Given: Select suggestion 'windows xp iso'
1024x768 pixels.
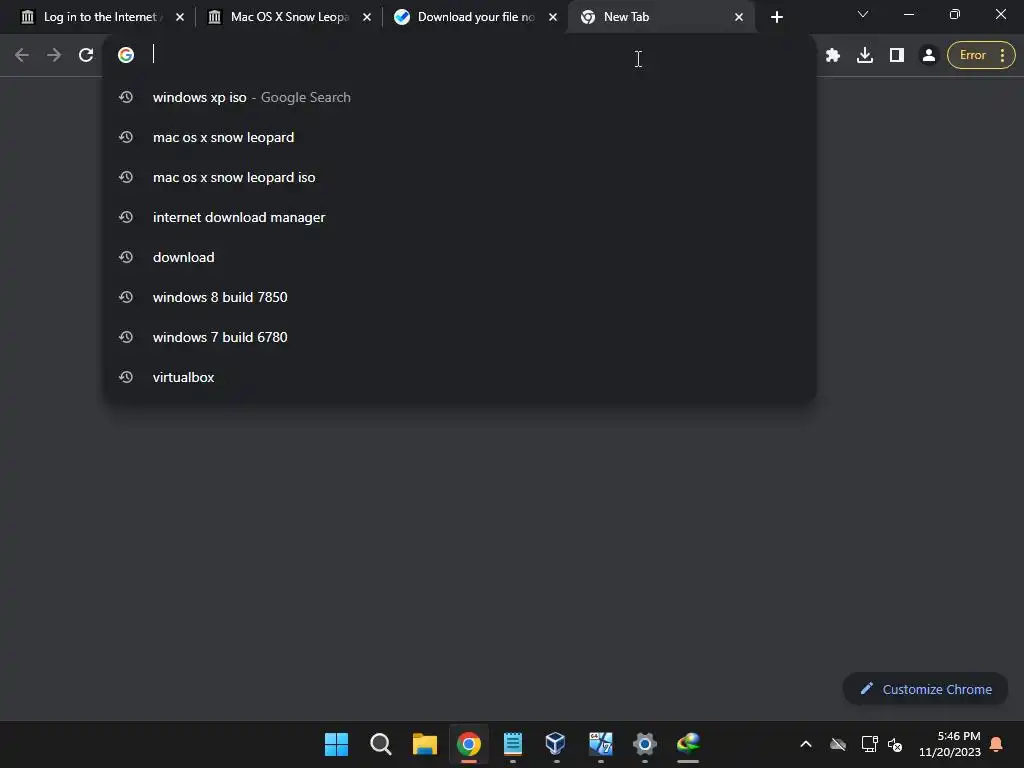Looking at the screenshot, I should click(460, 97).
